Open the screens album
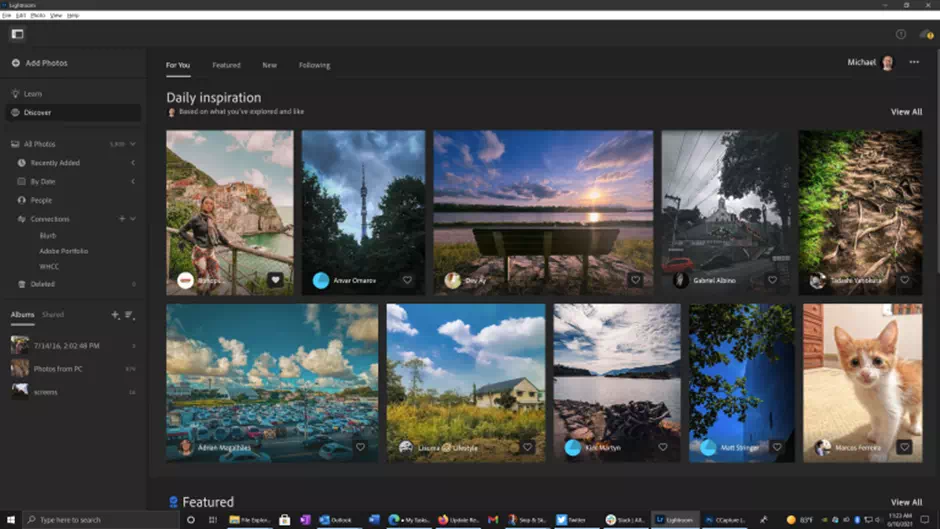940x529 pixels. coord(73,392)
